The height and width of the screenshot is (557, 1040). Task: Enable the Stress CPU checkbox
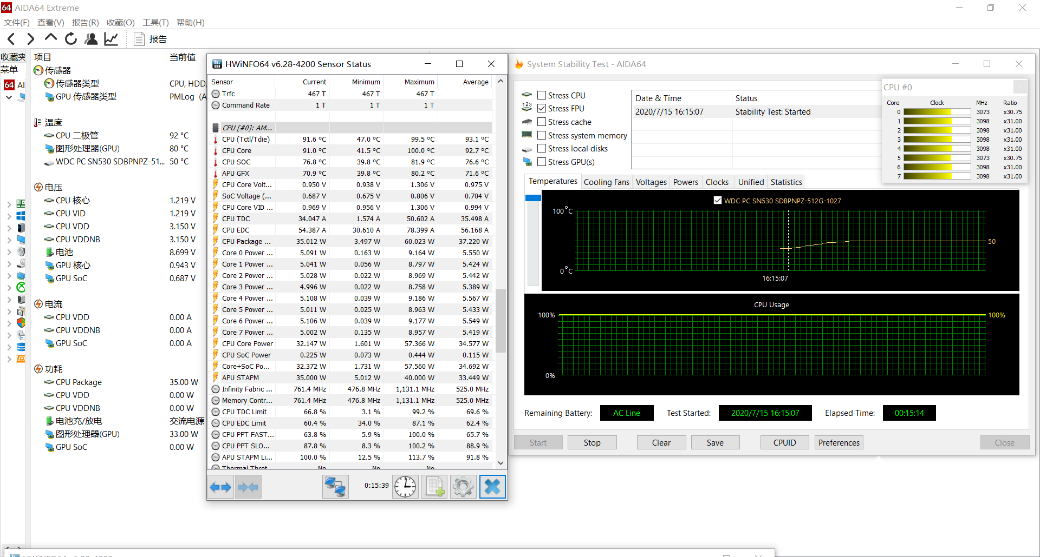(x=541, y=96)
